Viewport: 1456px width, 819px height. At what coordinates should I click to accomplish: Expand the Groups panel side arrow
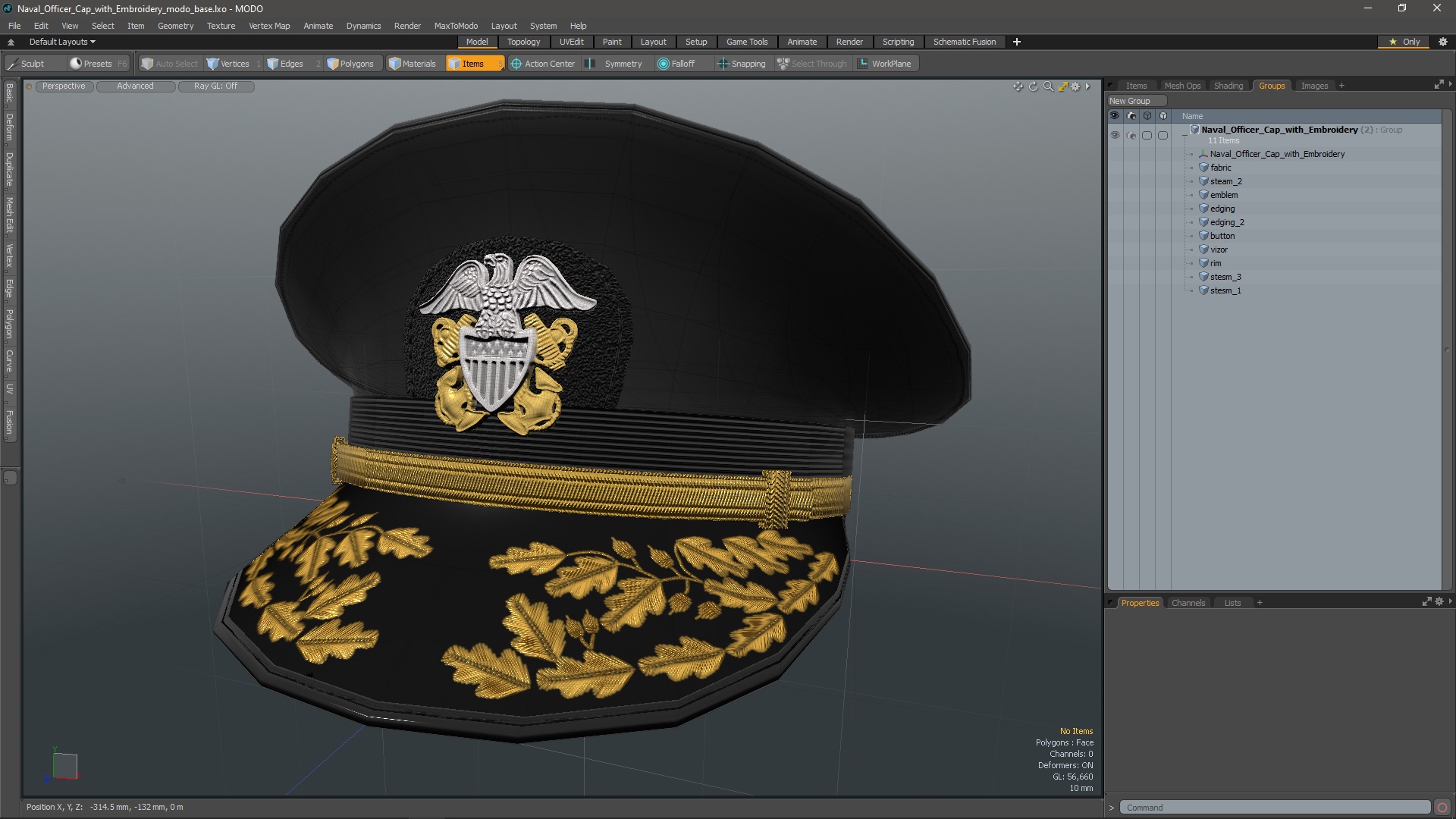pyautogui.click(x=1450, y=84)
